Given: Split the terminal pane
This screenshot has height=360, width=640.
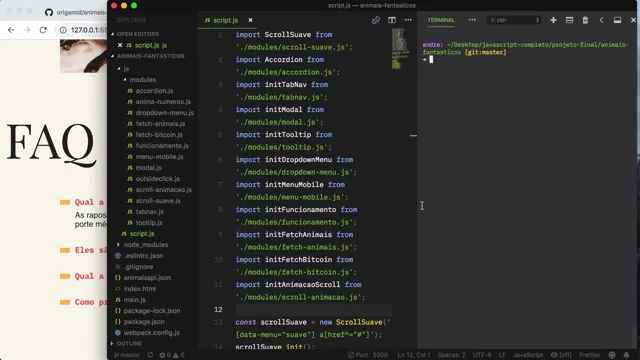Looking at the screenshot, I should tap(569, 20).
